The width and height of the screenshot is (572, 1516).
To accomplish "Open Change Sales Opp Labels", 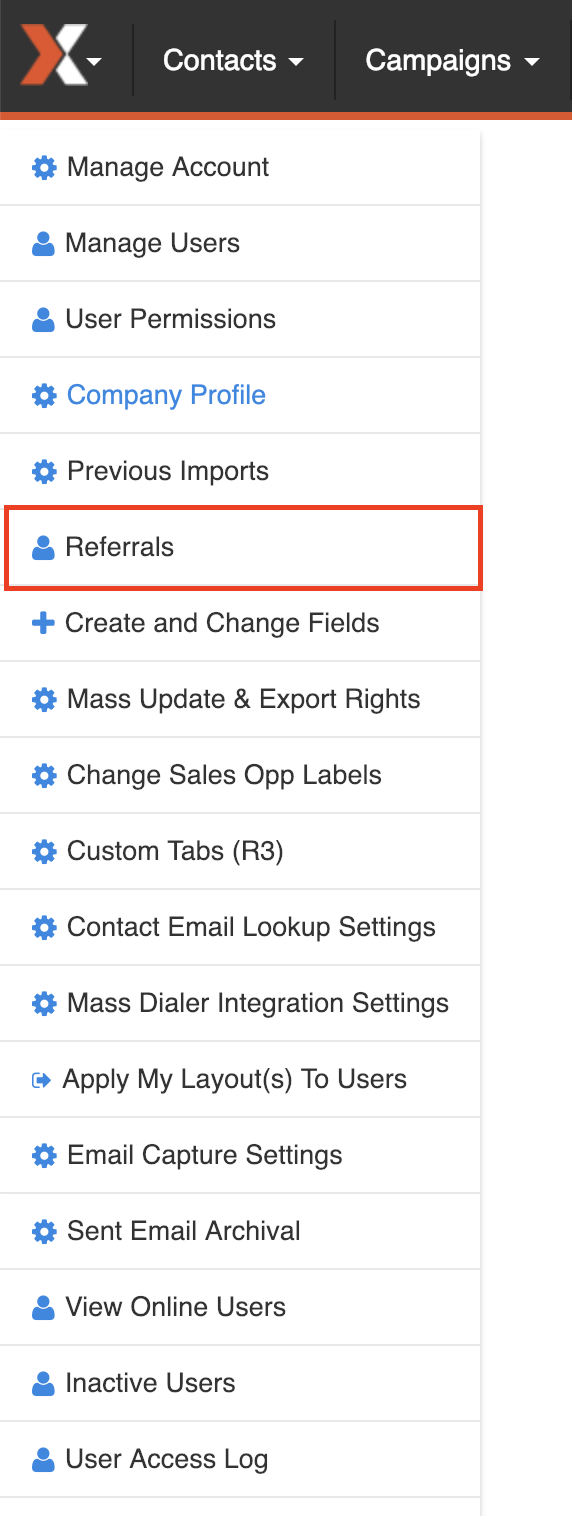I will click(240, 775).
